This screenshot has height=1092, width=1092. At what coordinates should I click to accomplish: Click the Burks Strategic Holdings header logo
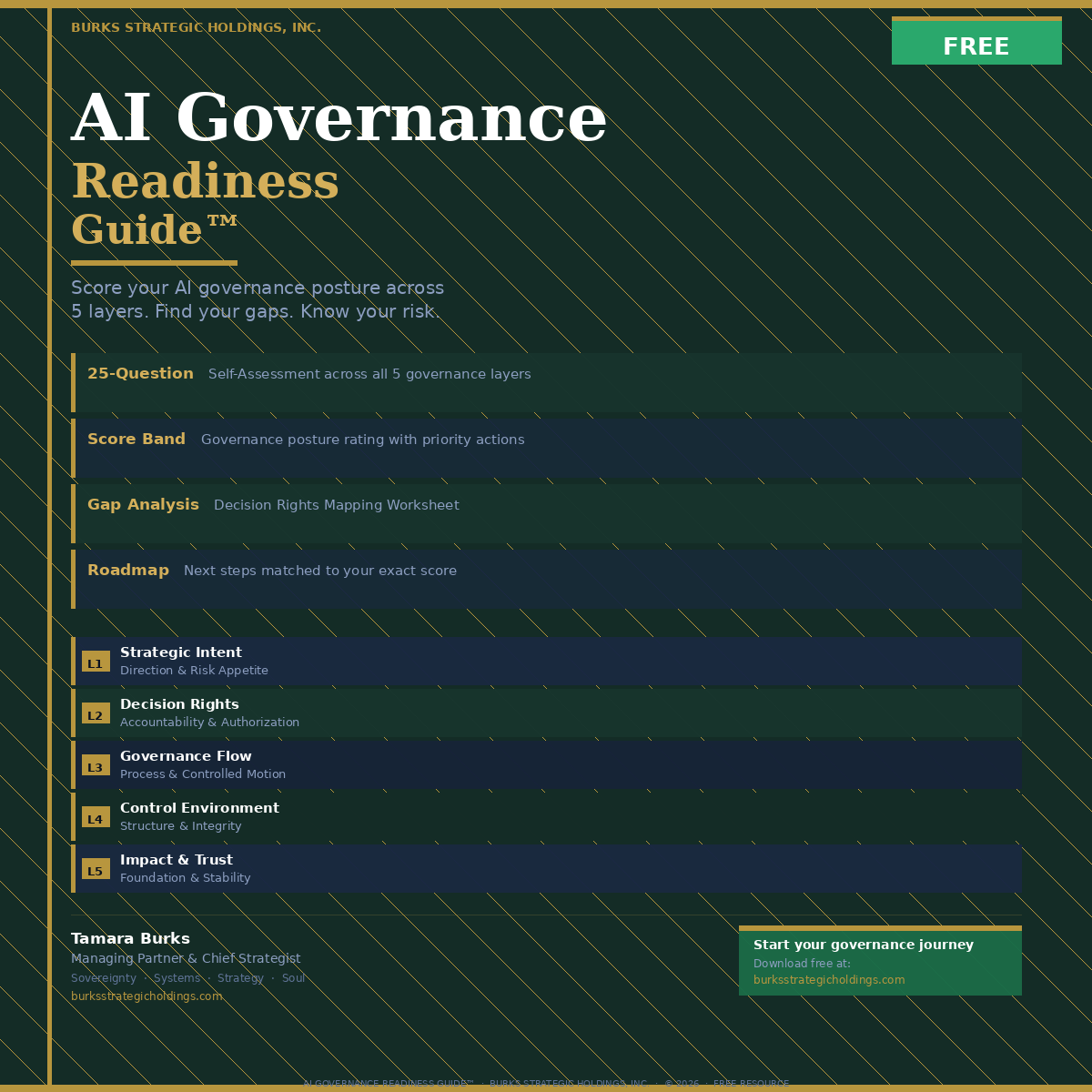[x=196, y=26]
